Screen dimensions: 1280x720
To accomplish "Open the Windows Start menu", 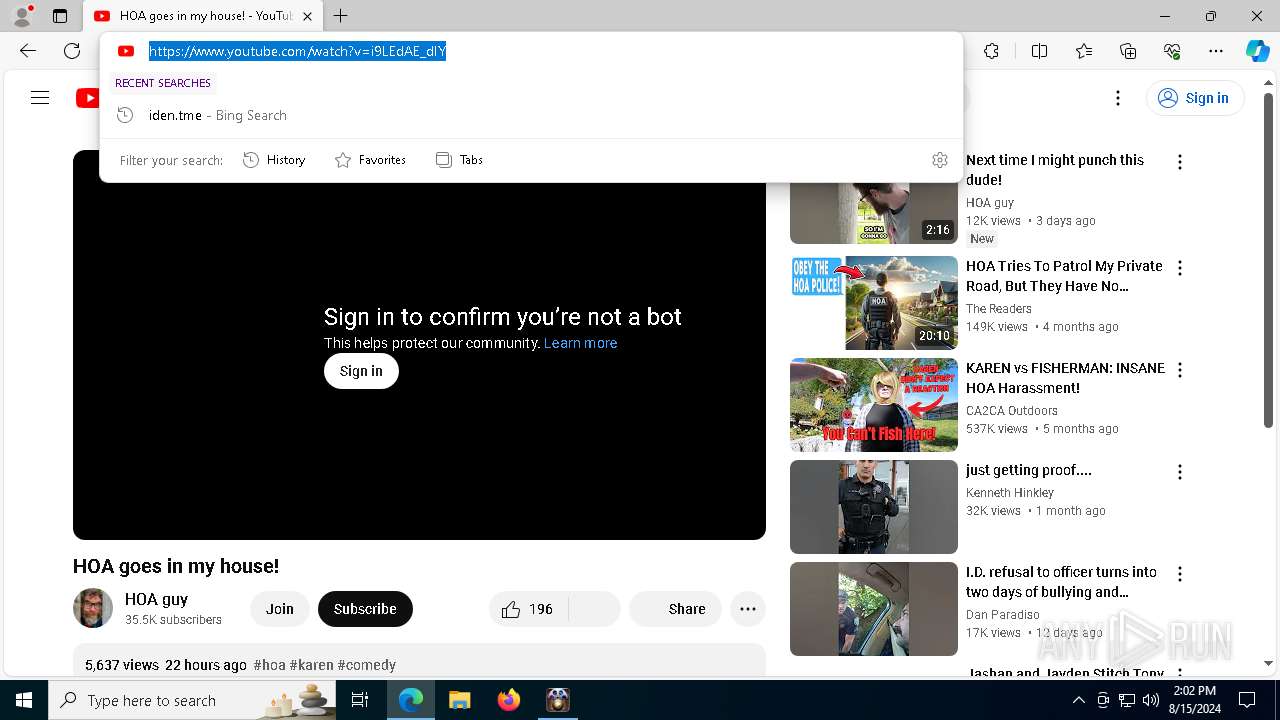I will tap(24, 700).
